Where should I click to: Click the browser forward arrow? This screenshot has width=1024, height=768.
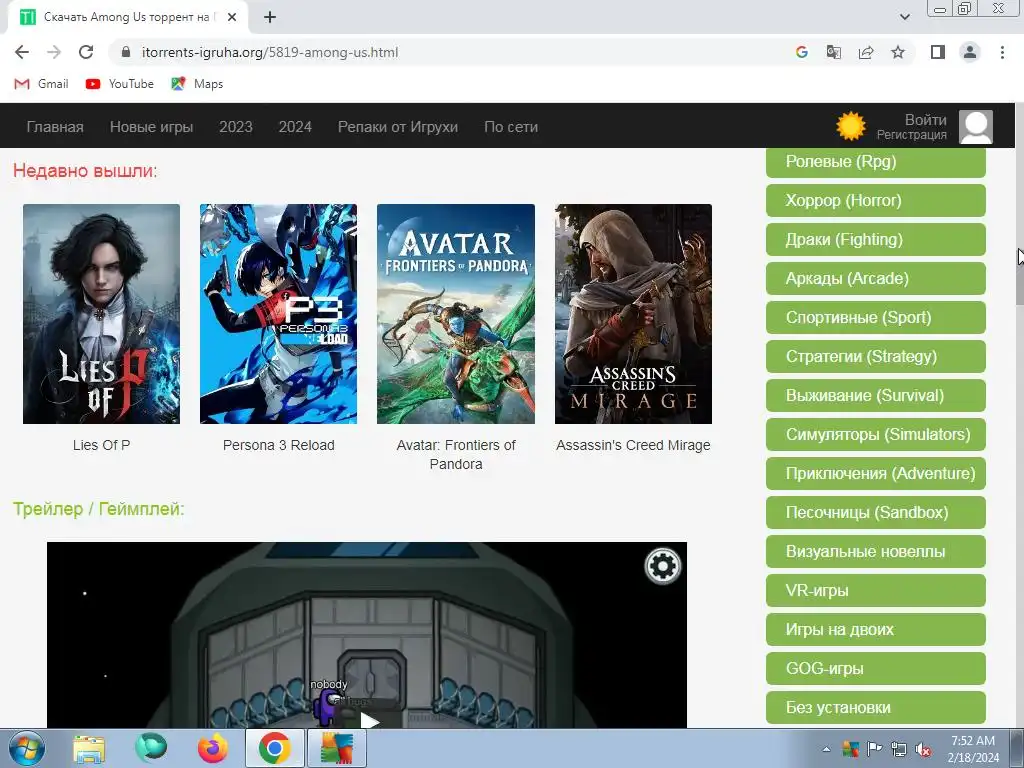[x=54, y=52]
